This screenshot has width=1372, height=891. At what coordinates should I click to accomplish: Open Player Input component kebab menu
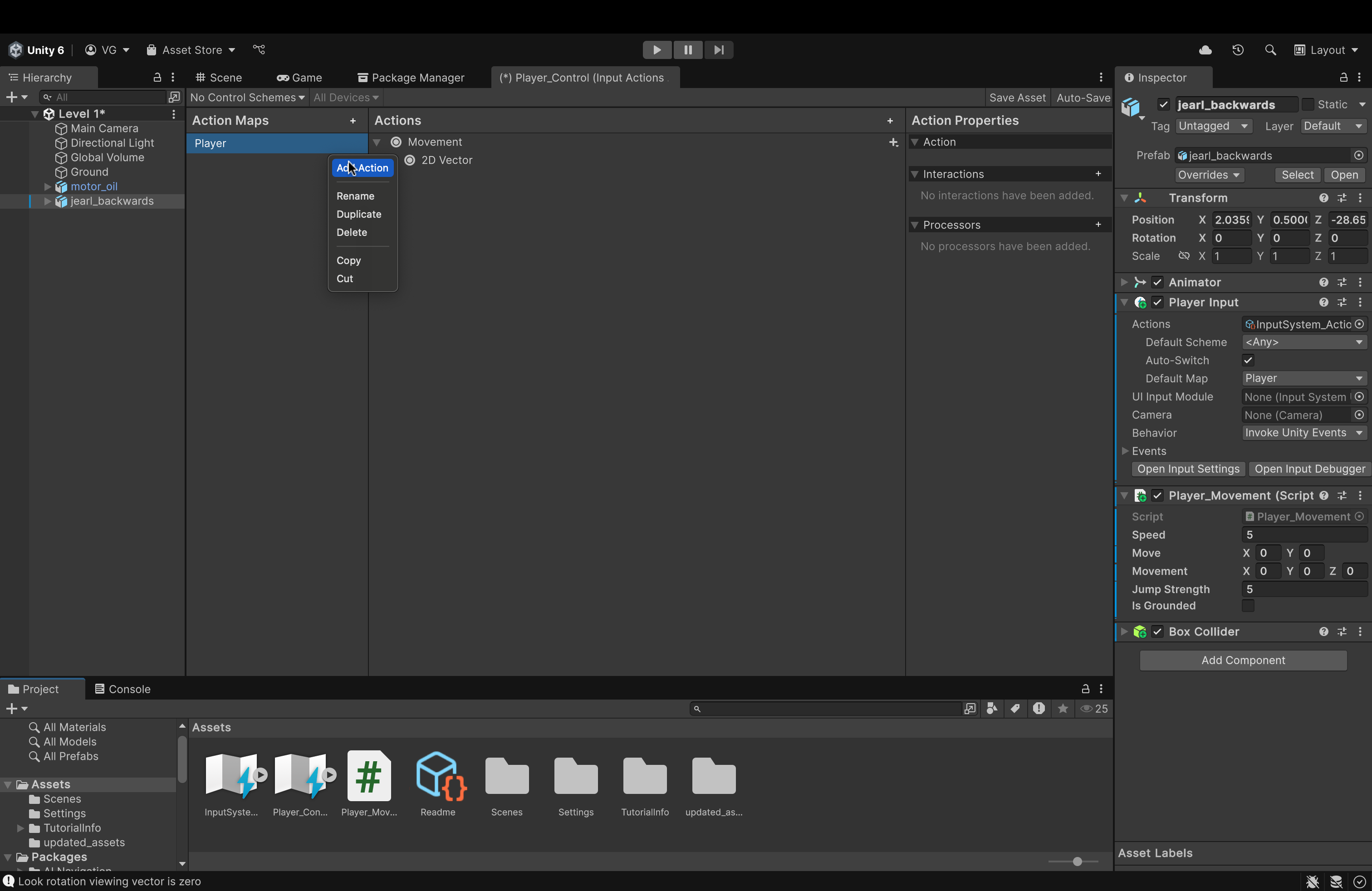(1360, 302)
